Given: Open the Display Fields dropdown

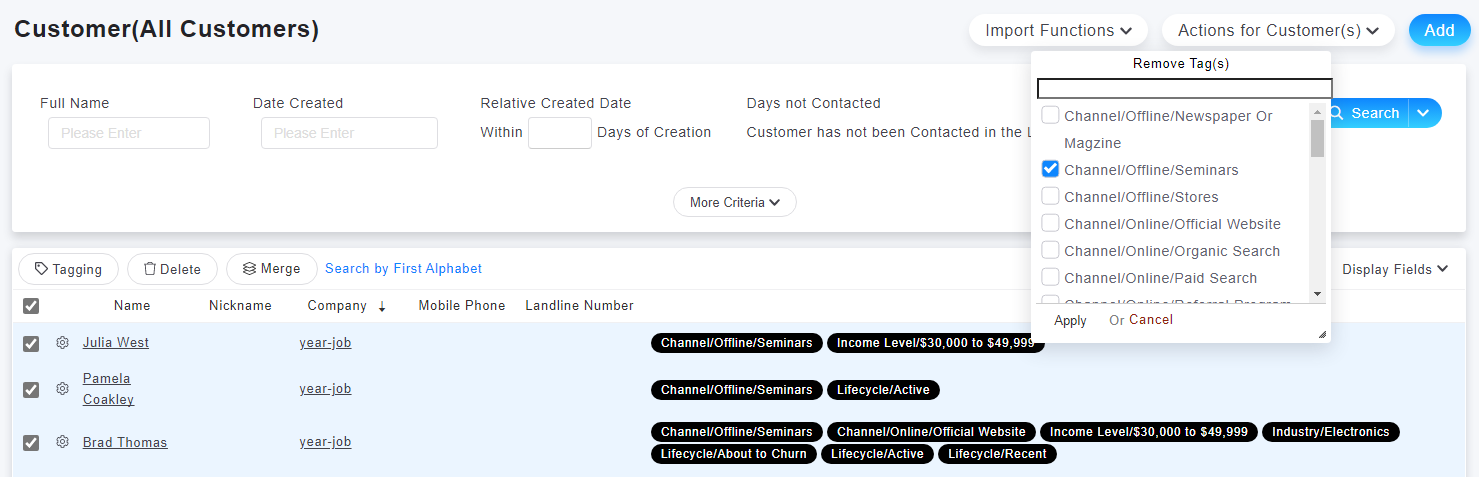Looking at the screenshot, I should [1395, 269].
